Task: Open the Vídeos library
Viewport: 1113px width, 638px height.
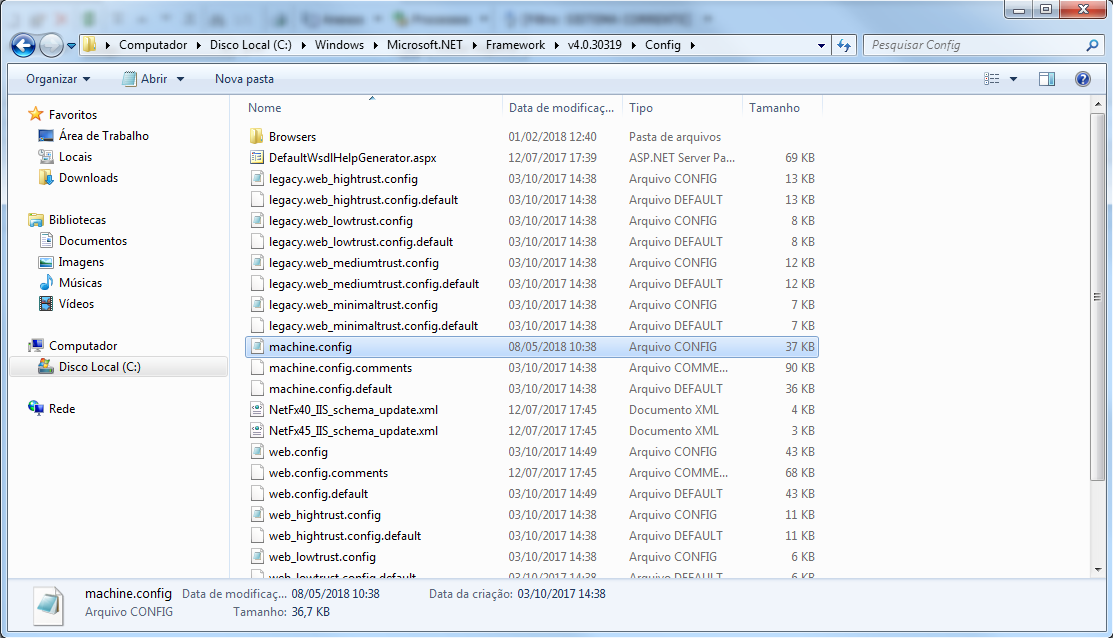Action: [76, 304]
